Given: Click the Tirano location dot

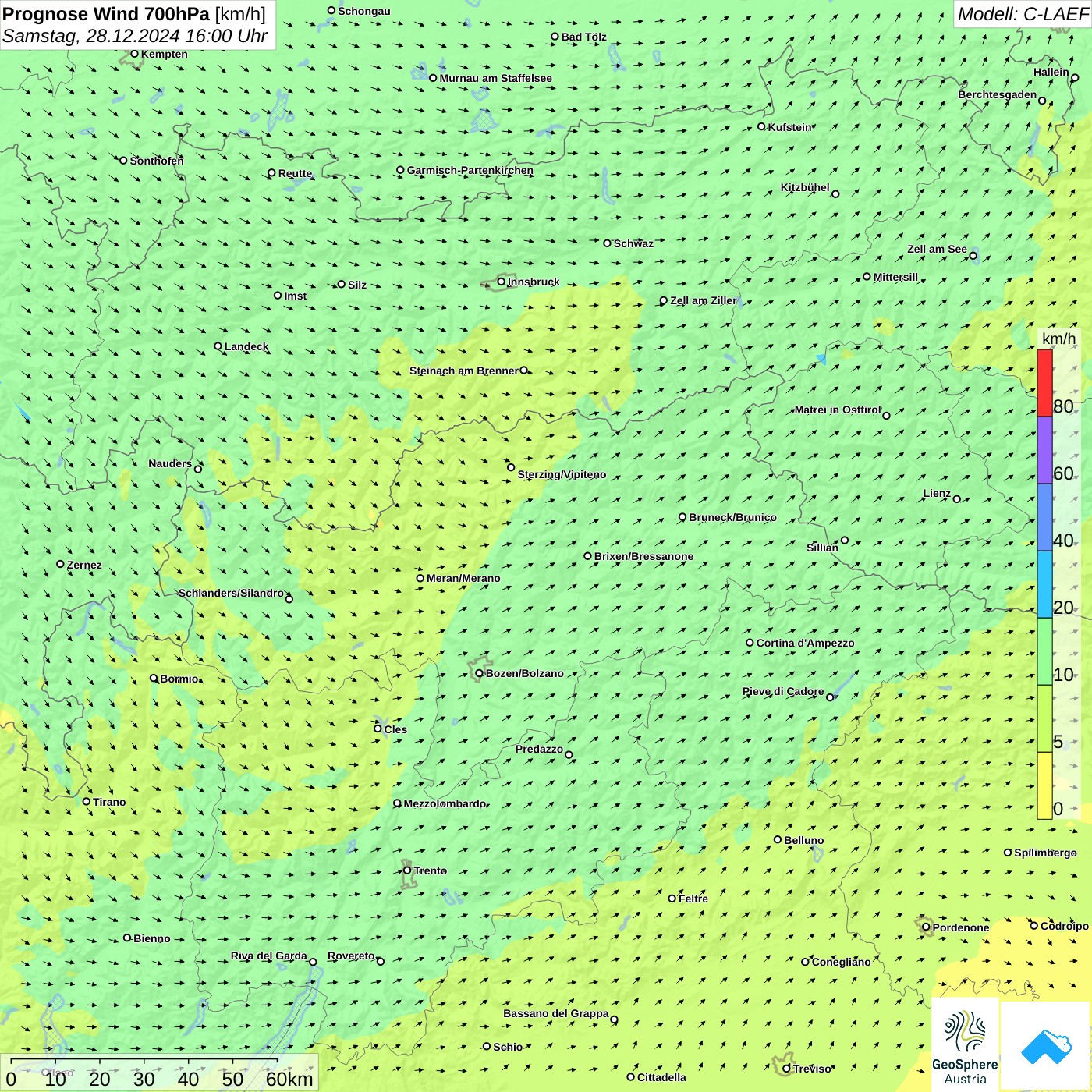Looking at the screenshot, I should (x=87, y=801).
